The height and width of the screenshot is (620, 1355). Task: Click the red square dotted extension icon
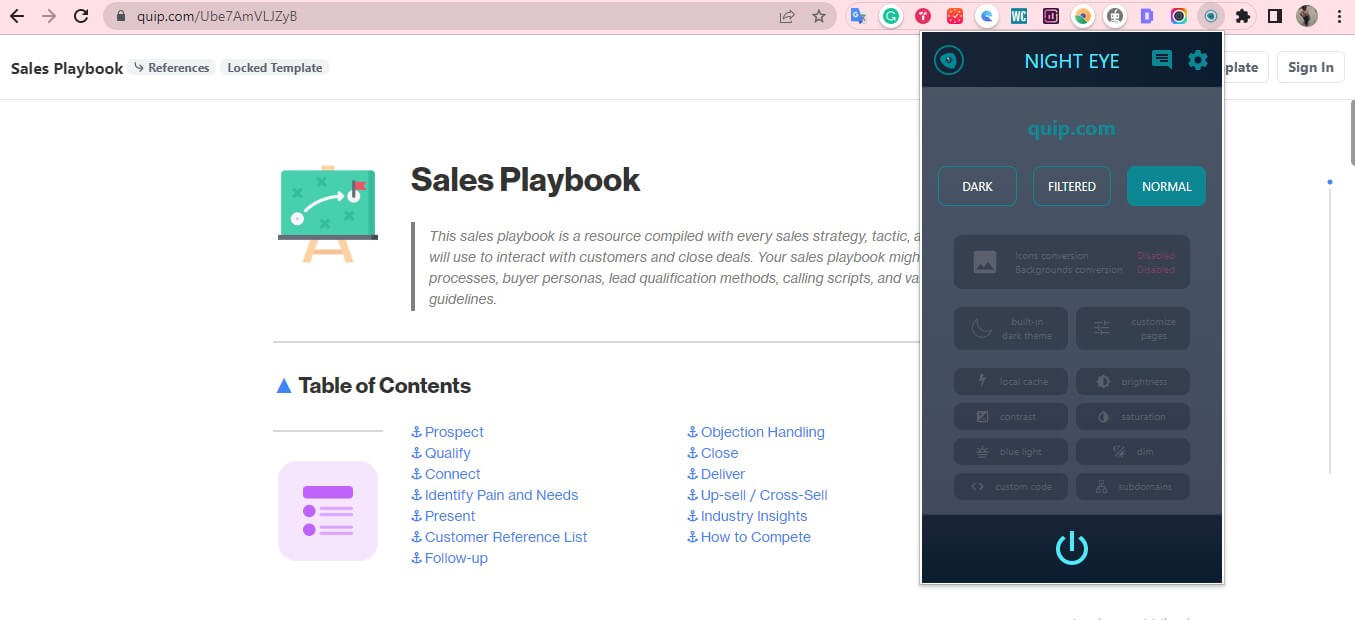click(x=954, y=16)
